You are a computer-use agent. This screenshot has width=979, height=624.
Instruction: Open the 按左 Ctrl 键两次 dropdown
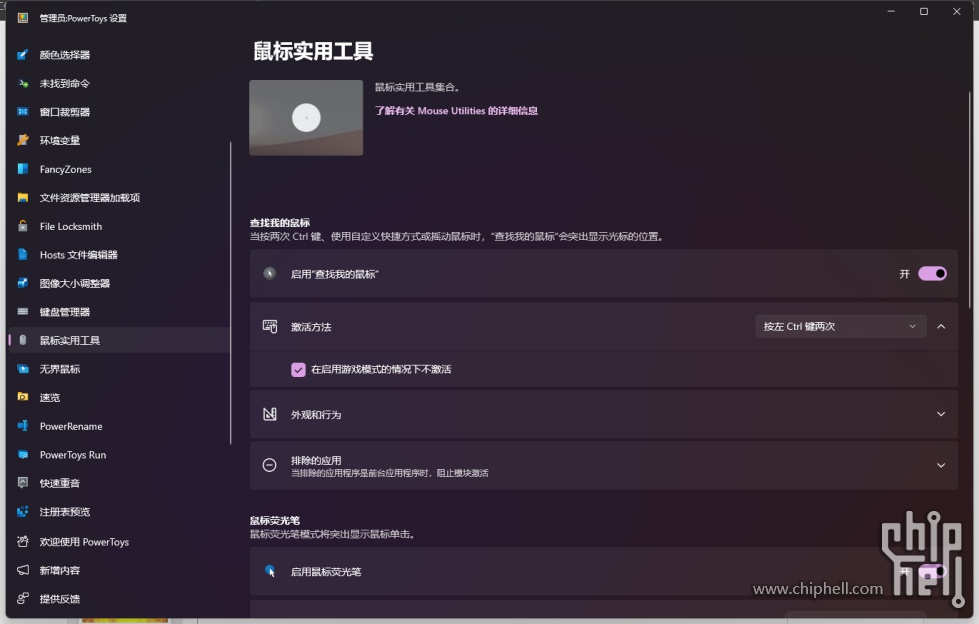pos(840,327)
